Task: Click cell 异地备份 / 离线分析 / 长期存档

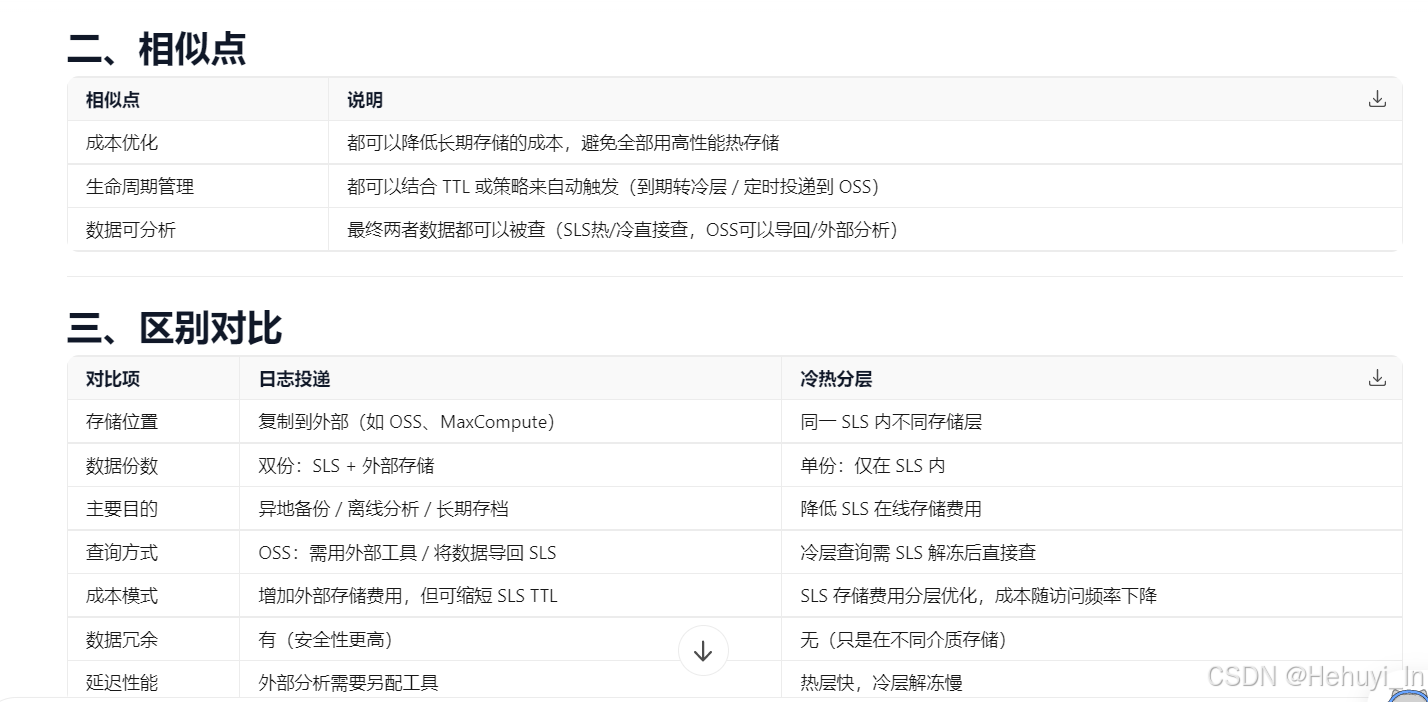Action: pos(383,509)
